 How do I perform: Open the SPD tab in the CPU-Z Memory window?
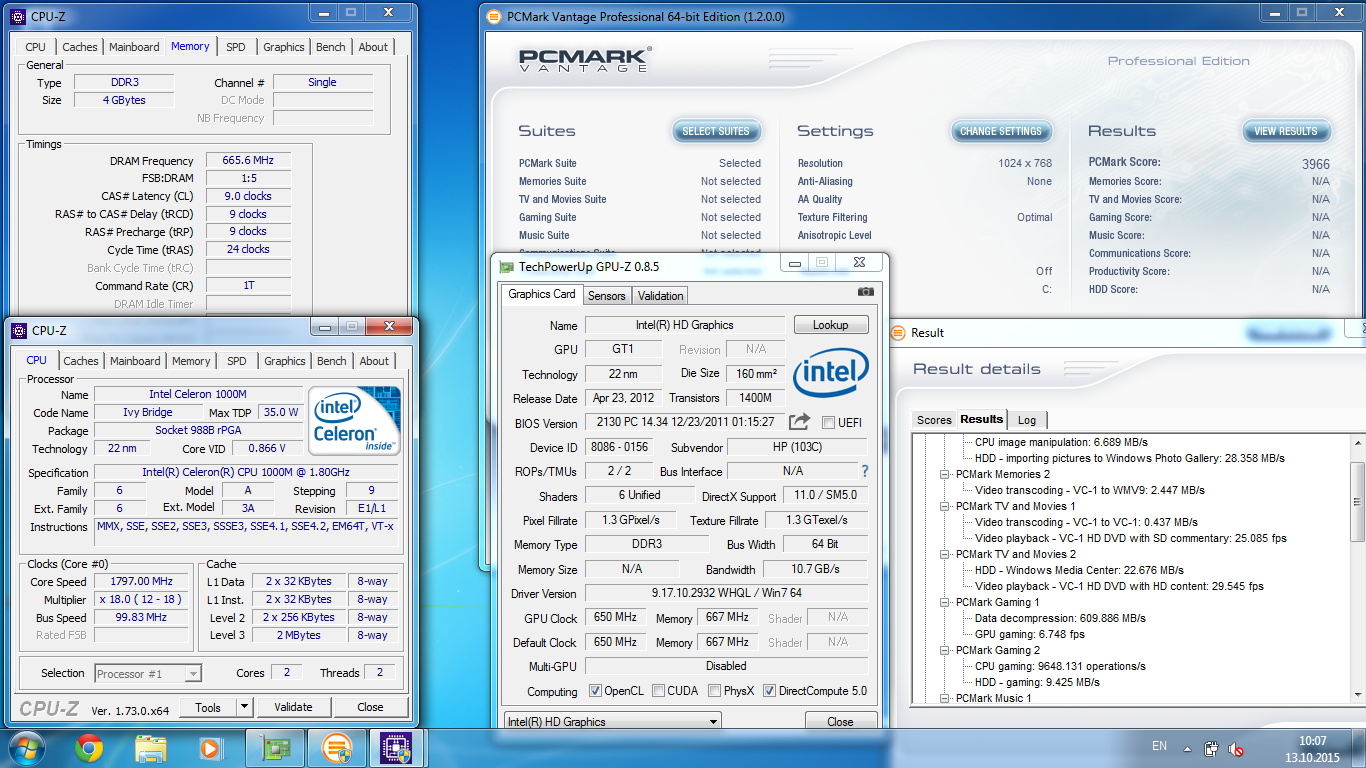tap(235, 47)
